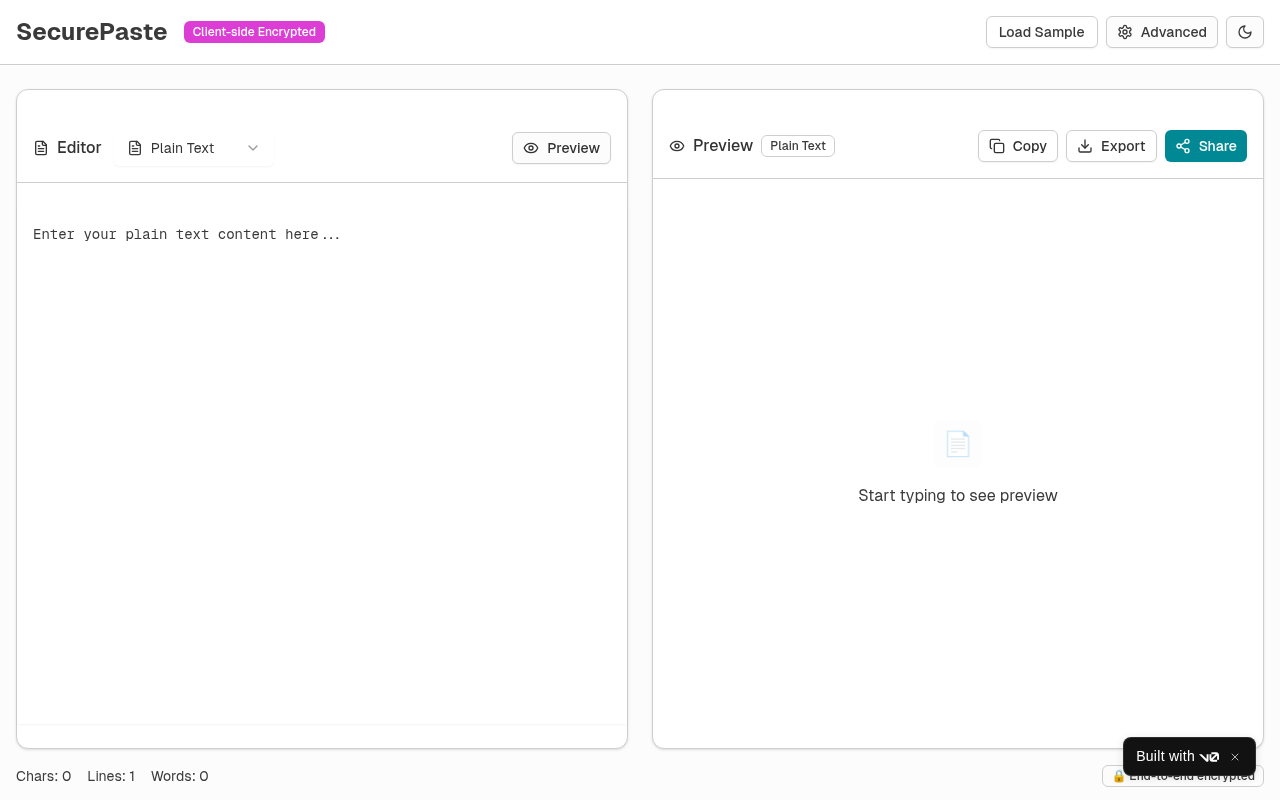The image size is (1280, 800).
Task: Click the Plain Text badge in Preview header
Action: [x=797, y=146]
